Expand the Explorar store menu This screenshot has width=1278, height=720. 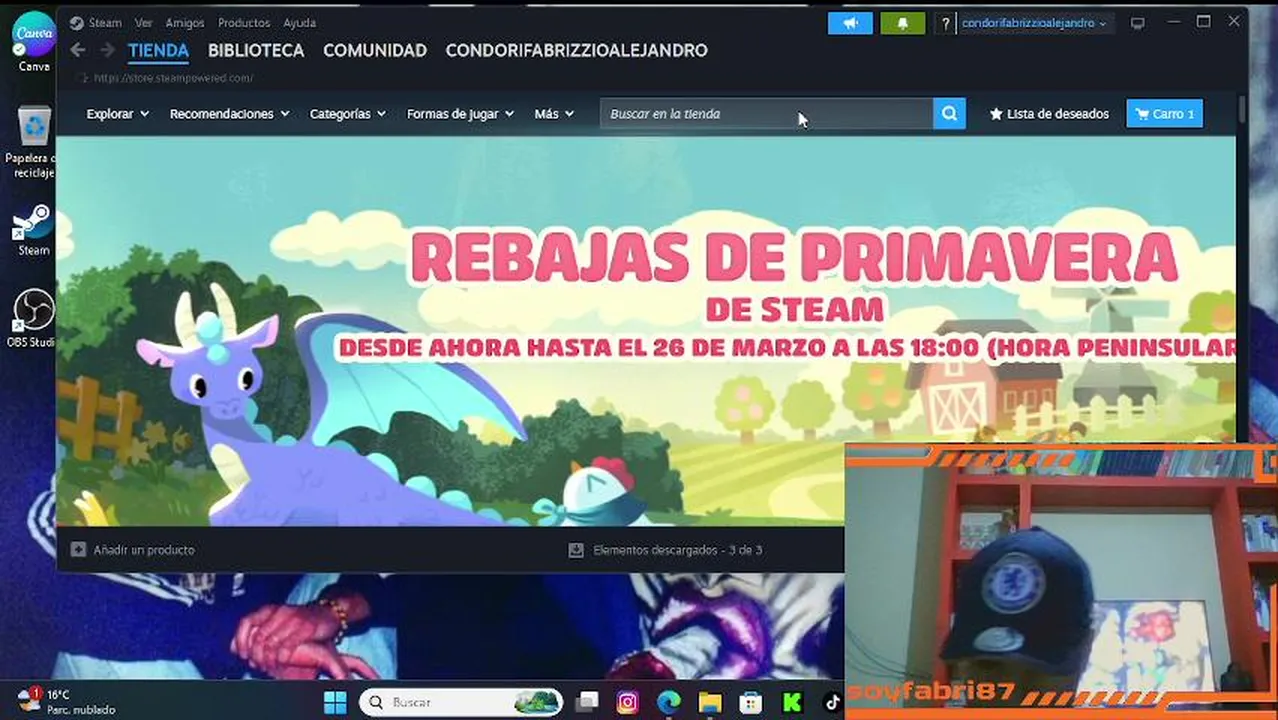click(117, 114)
